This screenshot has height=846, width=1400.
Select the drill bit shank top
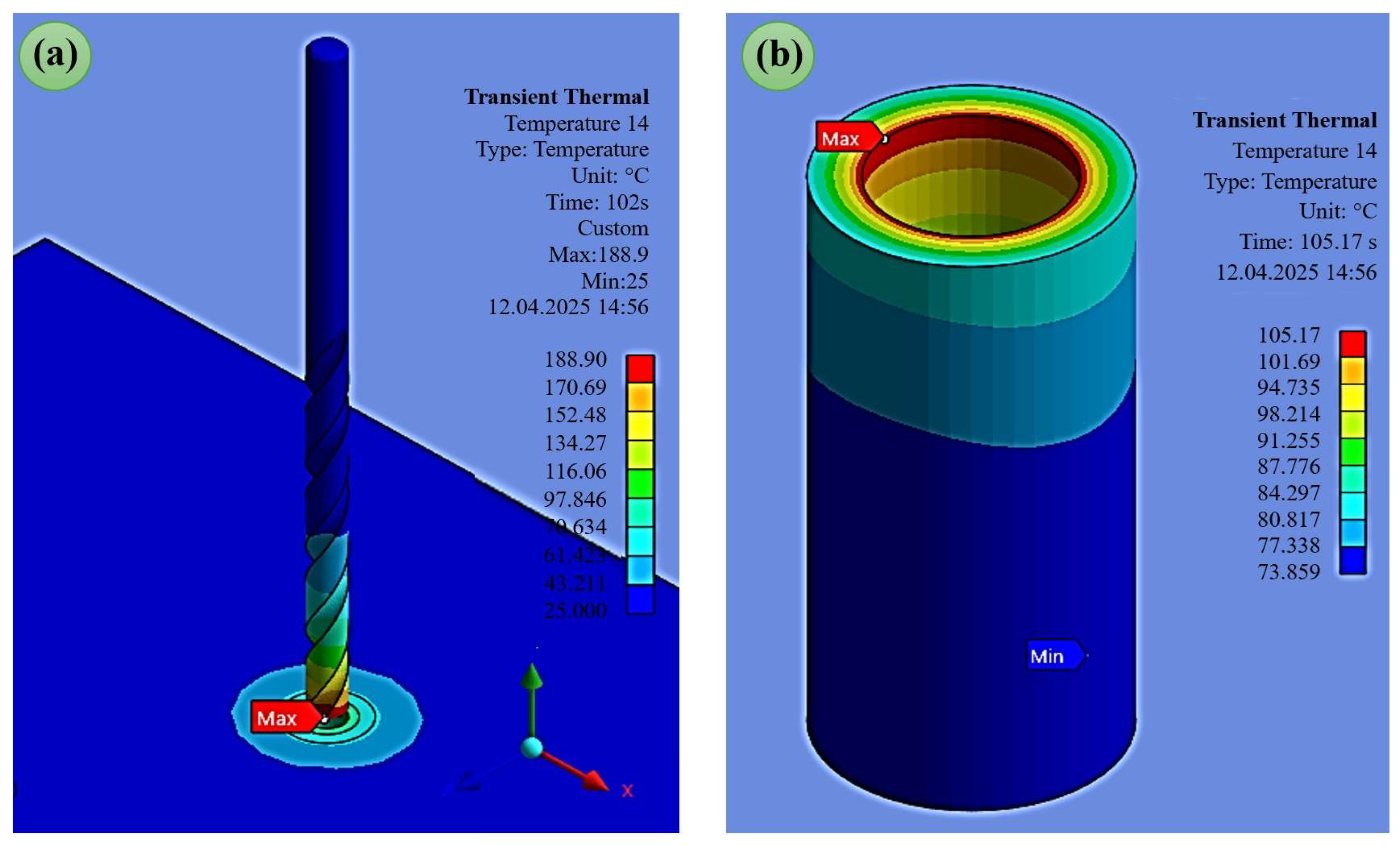[x=327, y=47]
